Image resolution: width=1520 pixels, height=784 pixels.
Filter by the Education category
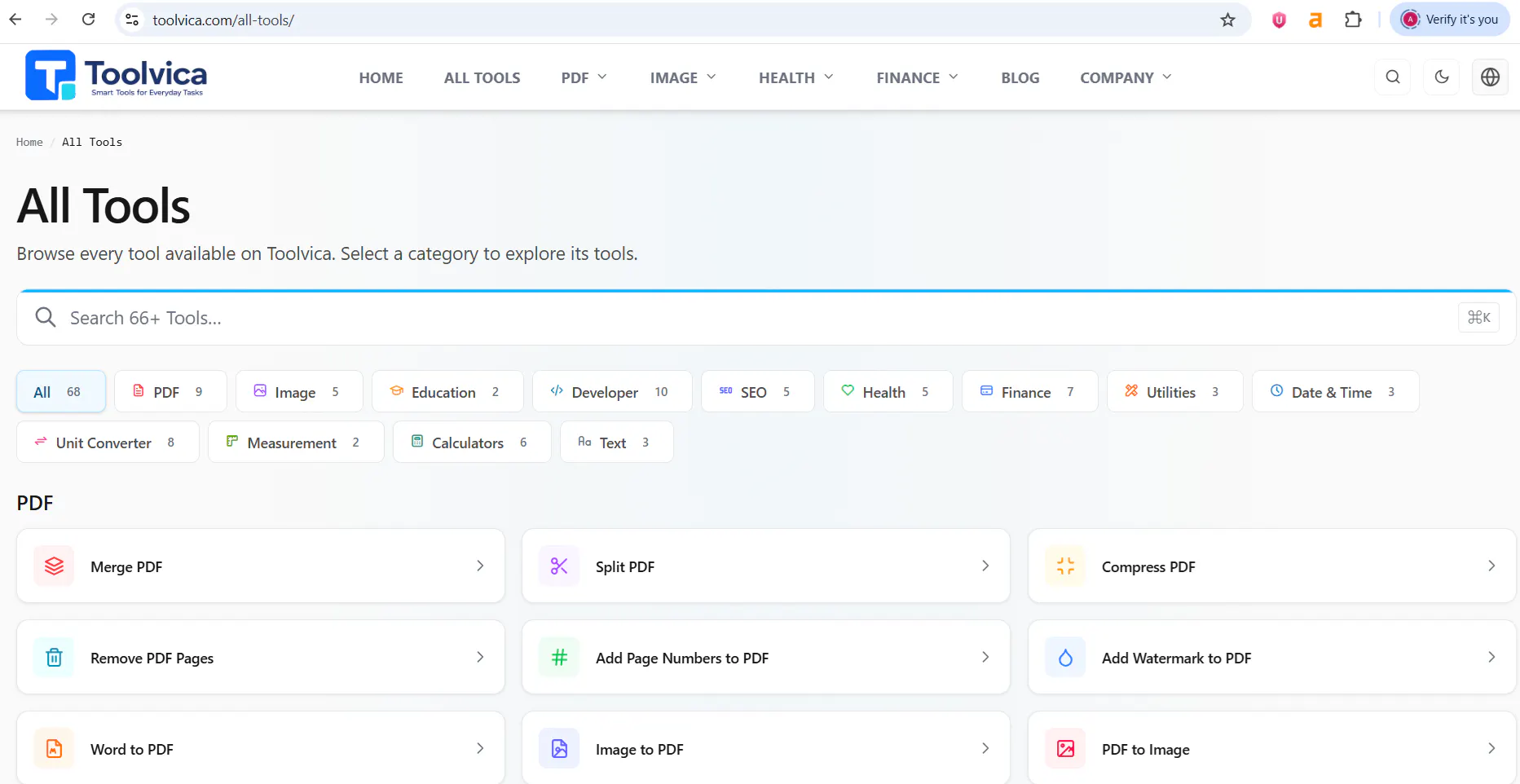(447, 392)
